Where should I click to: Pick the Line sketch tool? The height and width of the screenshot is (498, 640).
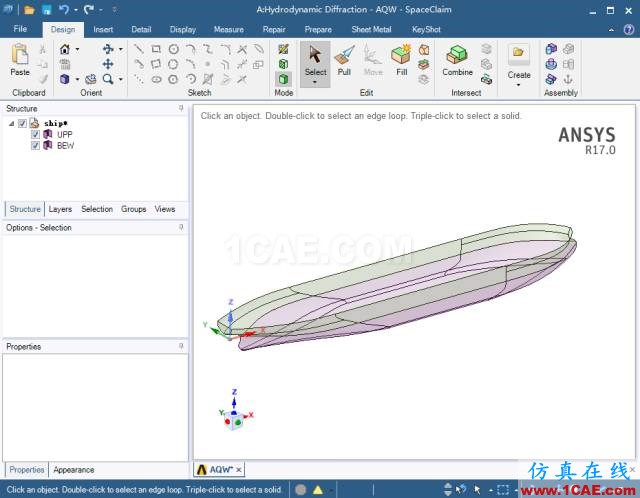(139, 49)
